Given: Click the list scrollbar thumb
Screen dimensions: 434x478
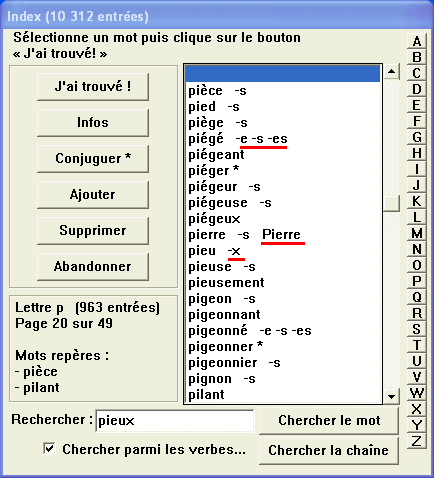Looking at the screenshot, I should [x=391, y=203].
